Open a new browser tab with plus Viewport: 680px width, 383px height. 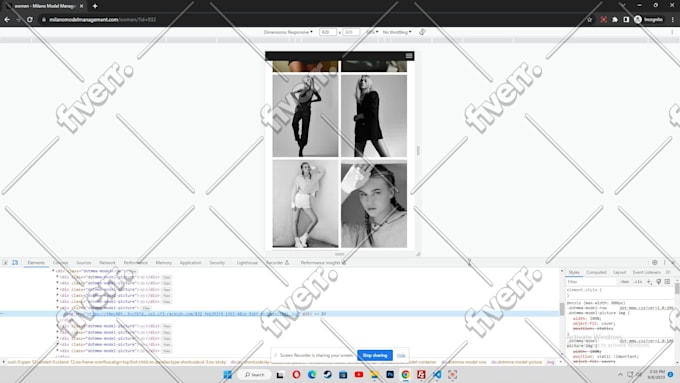(95, 6)
